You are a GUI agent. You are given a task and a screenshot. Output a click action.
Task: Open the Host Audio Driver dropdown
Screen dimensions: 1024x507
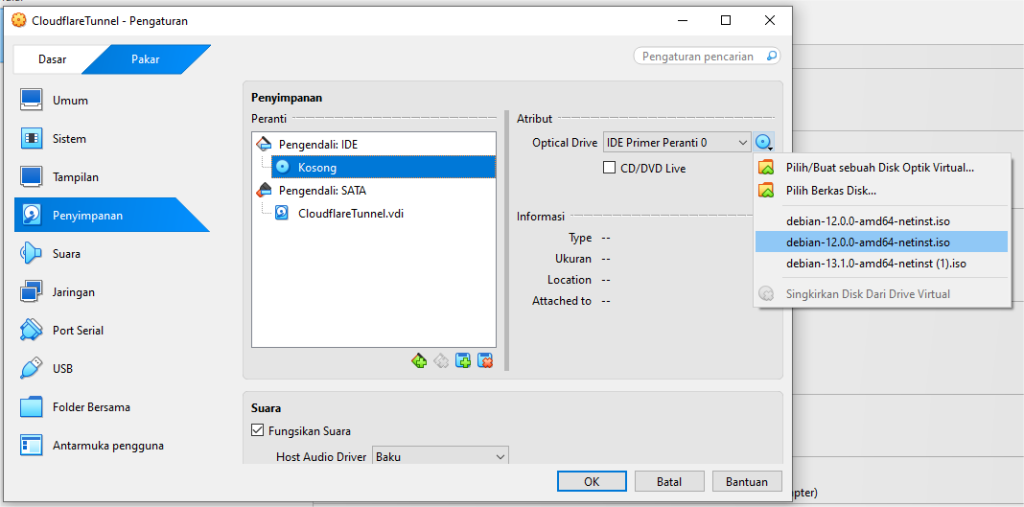440,457
